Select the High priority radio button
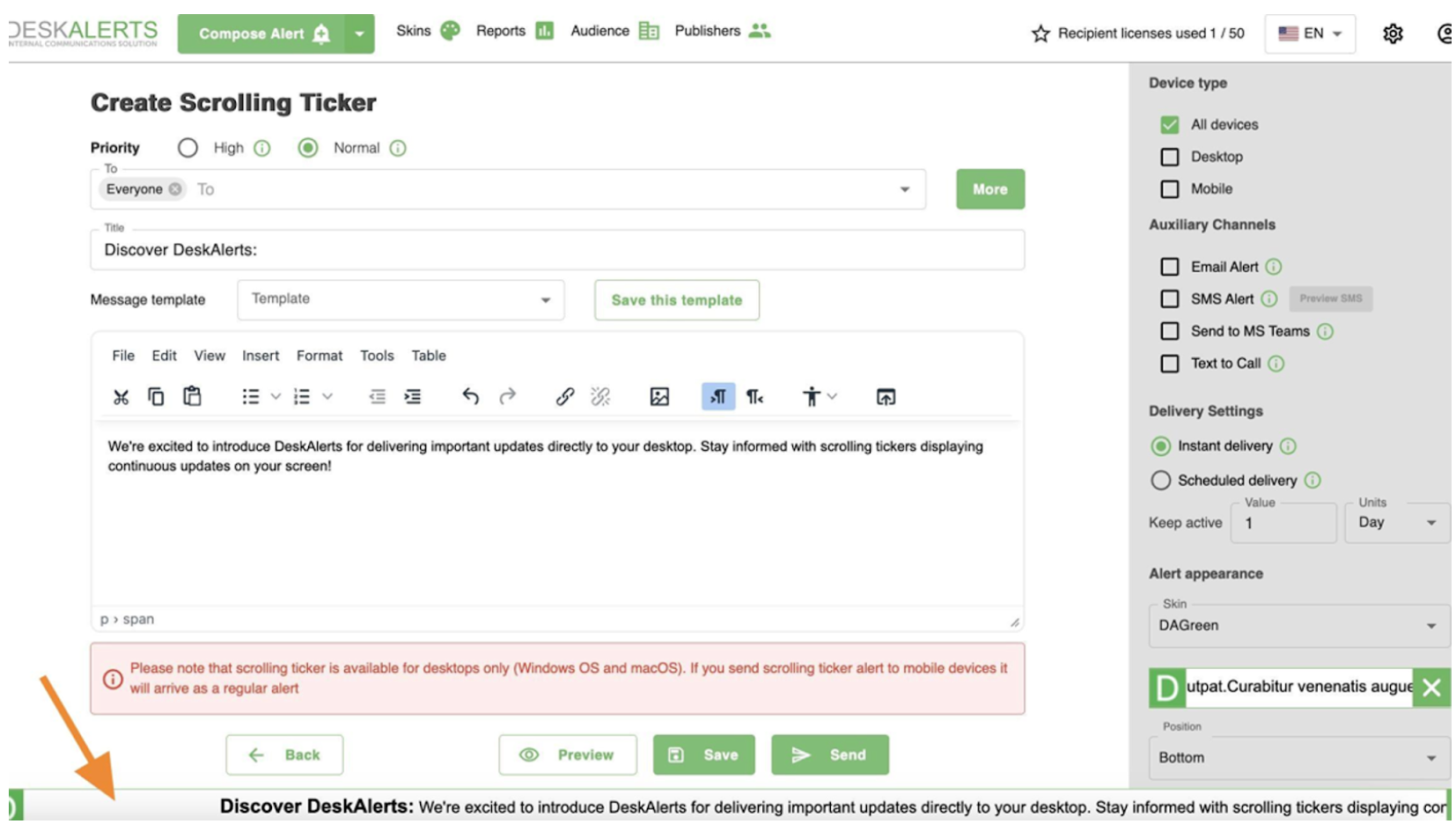 pyautogui.click(x=188, y=148)
